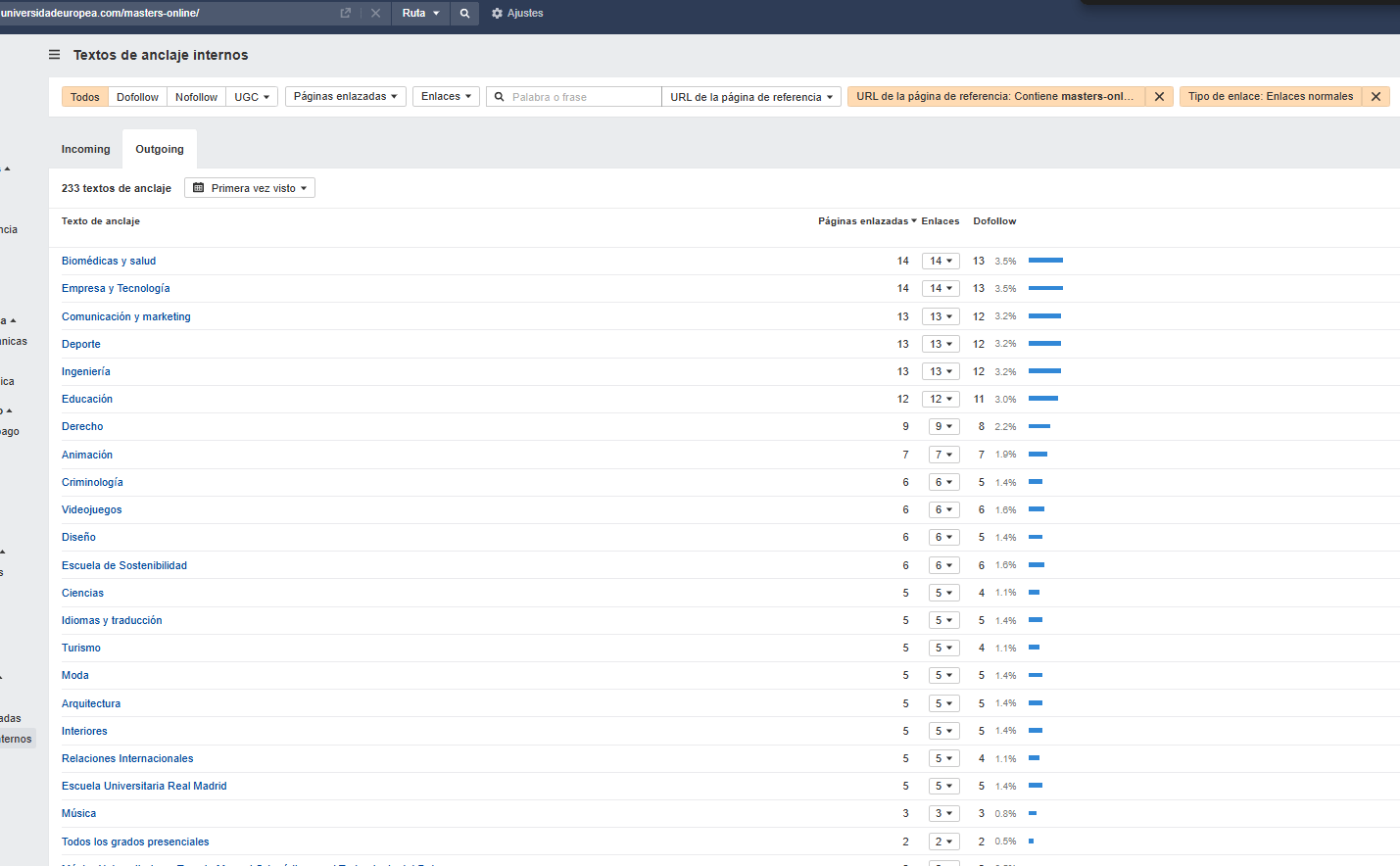The height and width of the screenshot is (866, 1400).
Task: Click the Biomédicas y salud dofollow bar
Action: click(x=1045, y=261)
